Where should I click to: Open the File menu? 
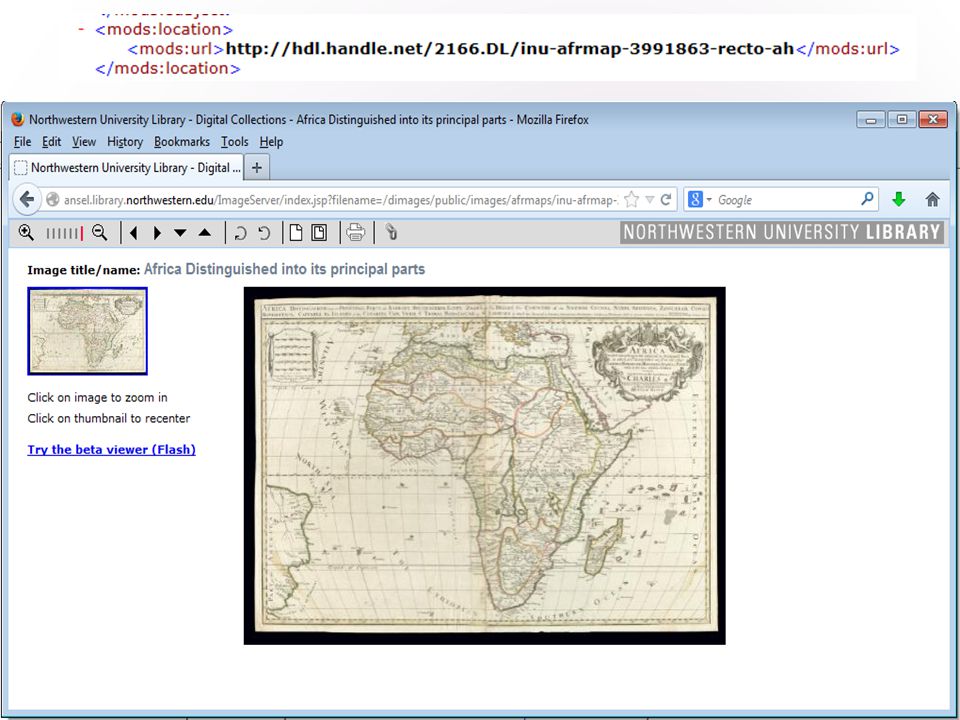pyautogui.click(x=22, y=142)
